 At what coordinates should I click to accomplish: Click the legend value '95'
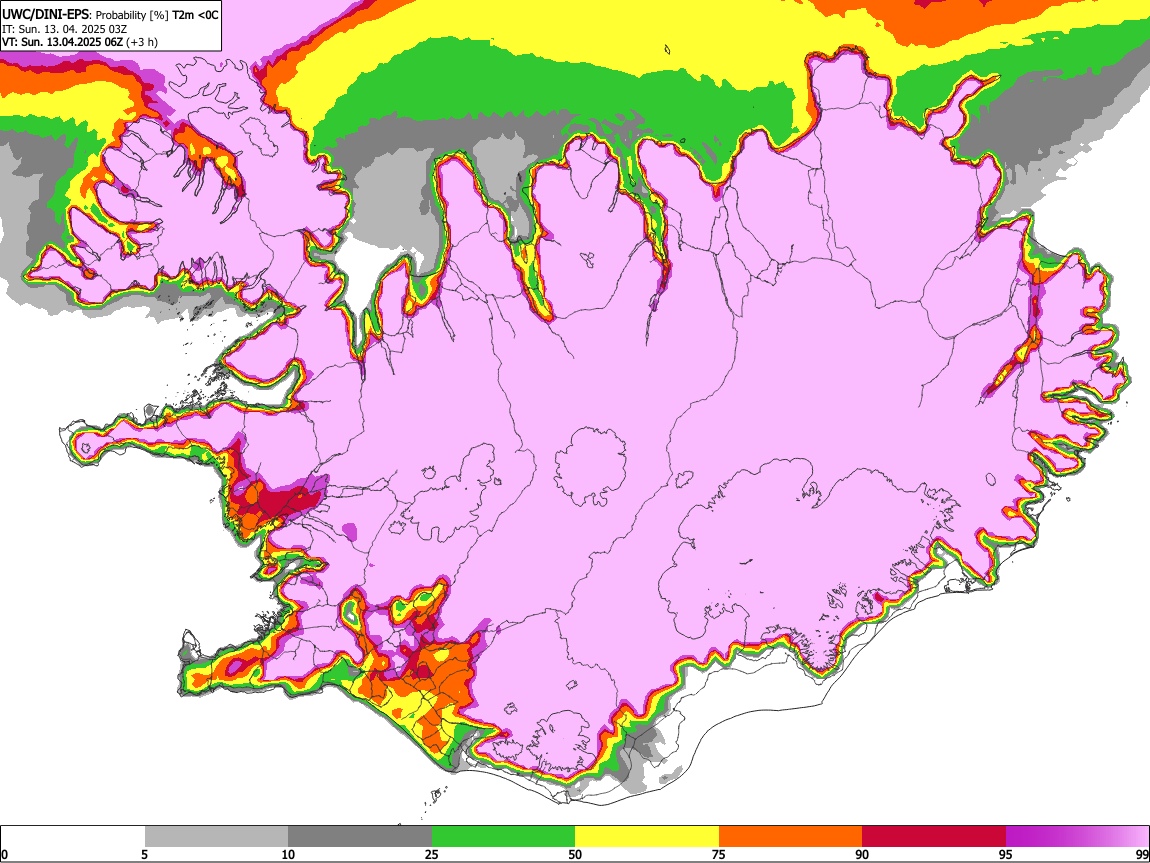point(1006,855)
